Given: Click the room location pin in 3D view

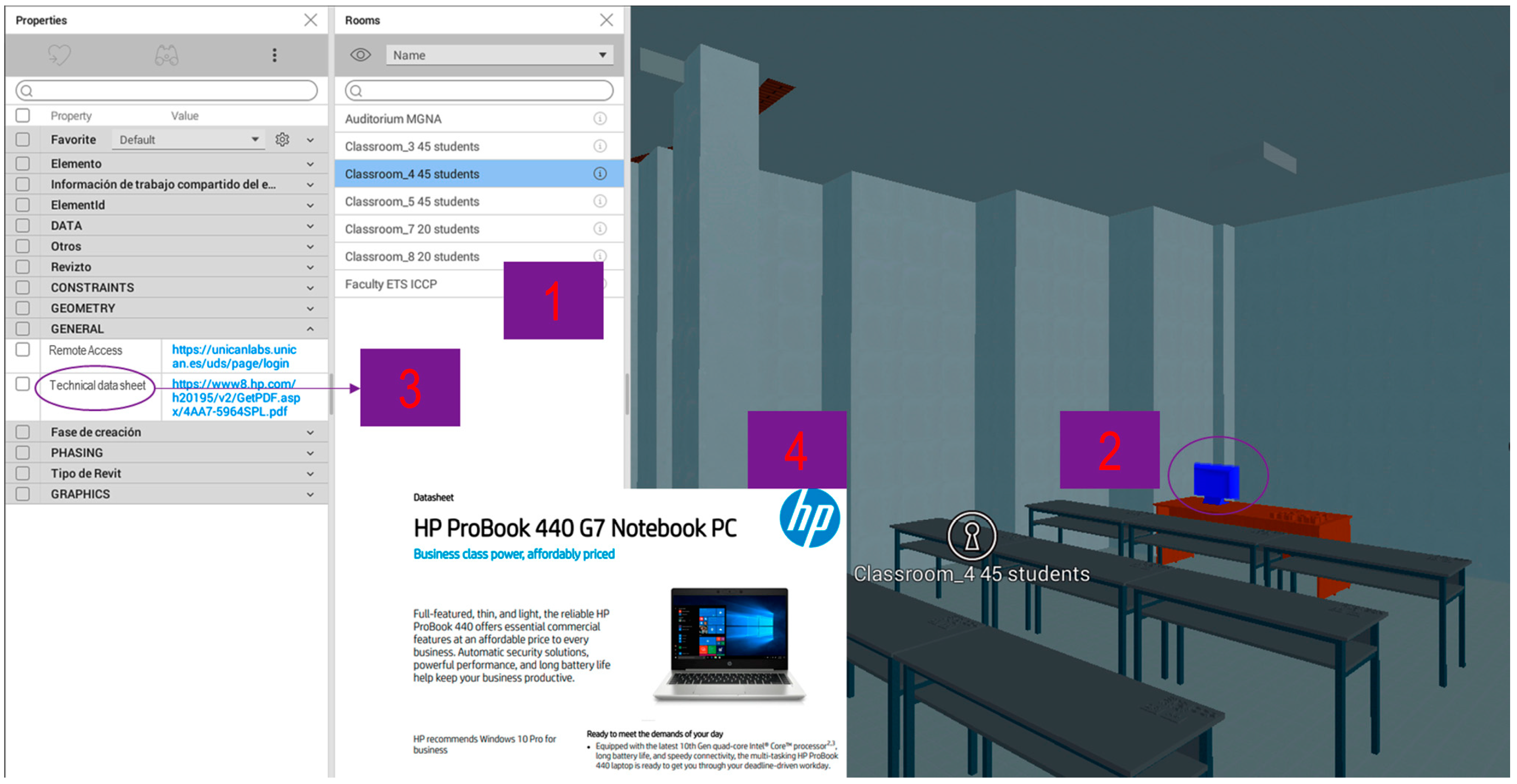Looking at the screenshot, I should click(972, 536).
